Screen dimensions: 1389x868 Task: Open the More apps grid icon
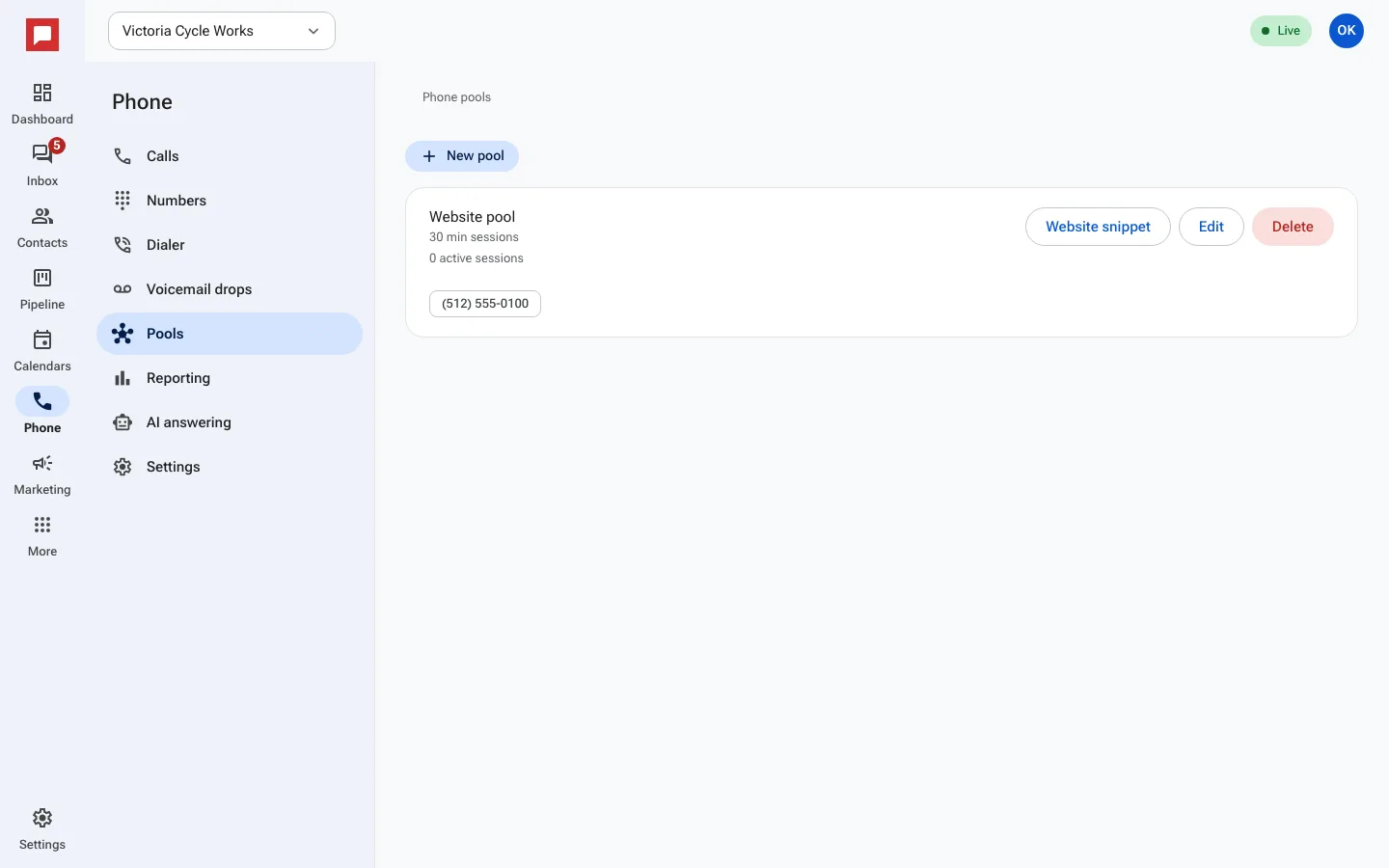coord(42,525)
